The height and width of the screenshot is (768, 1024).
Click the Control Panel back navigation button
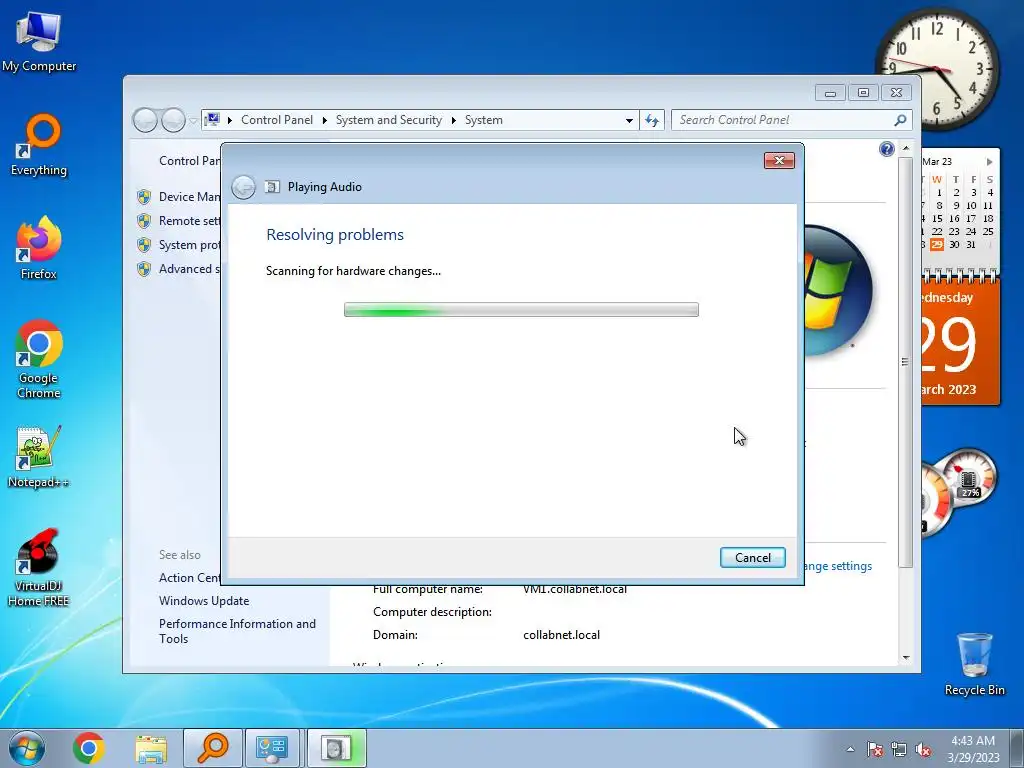coord(145,120)
